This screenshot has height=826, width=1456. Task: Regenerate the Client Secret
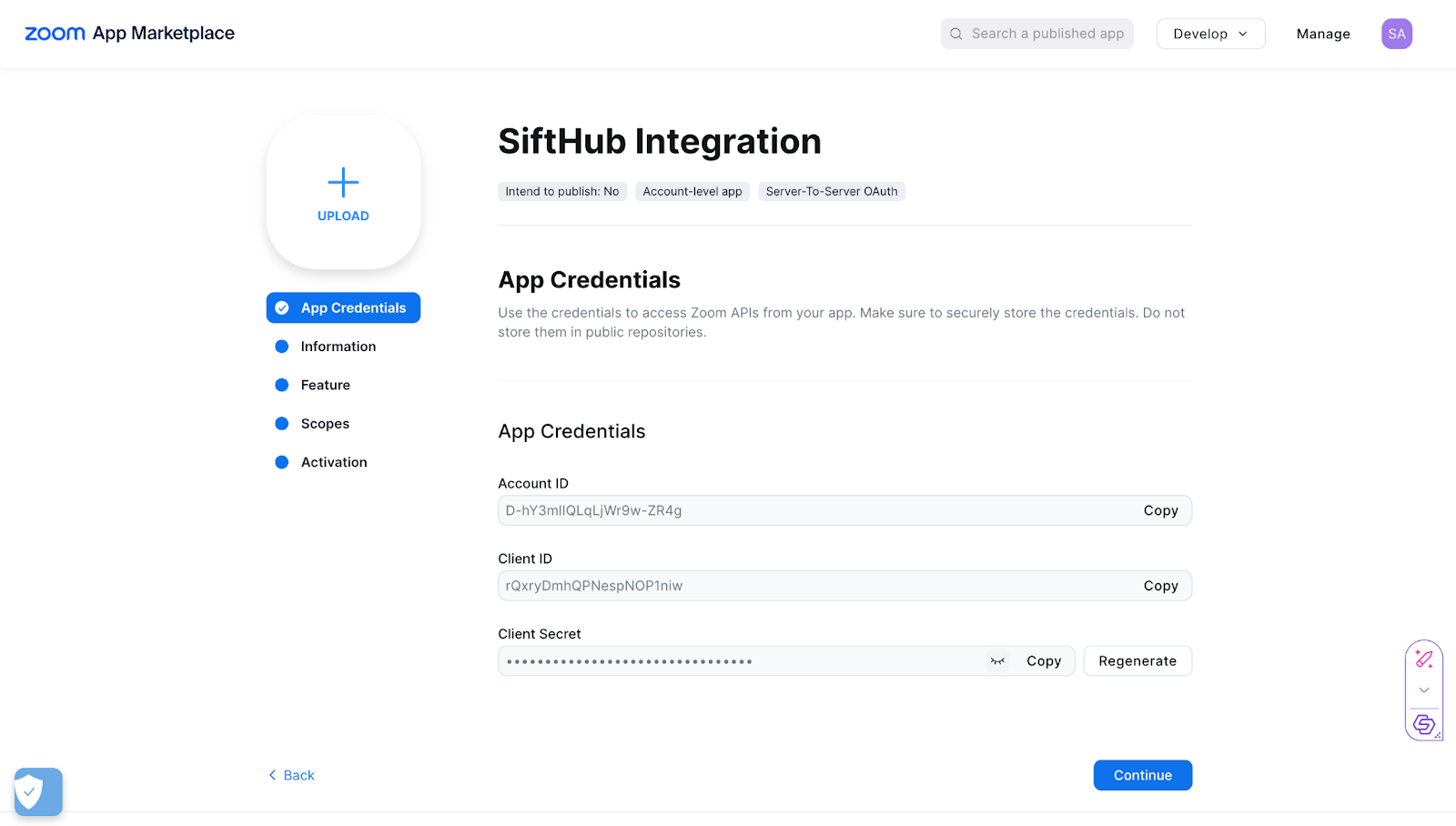point(1137,661)
